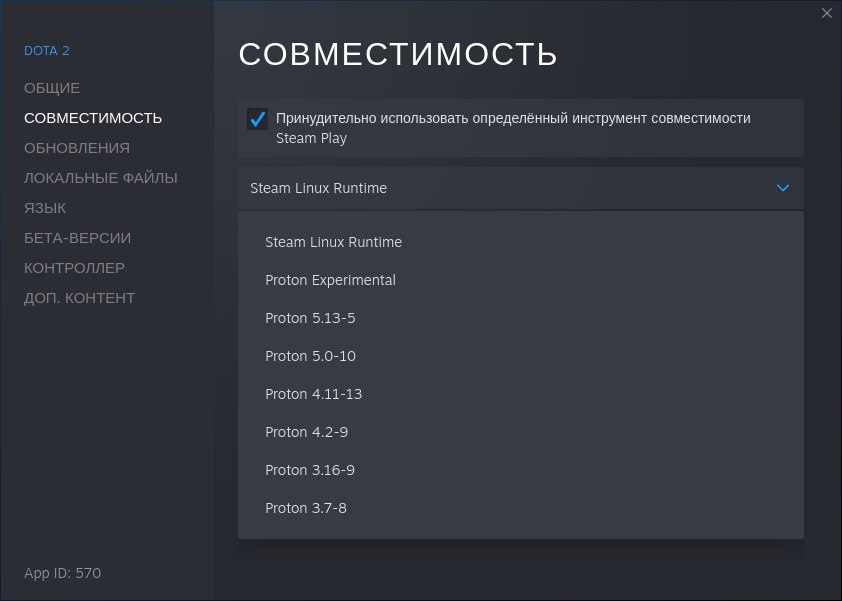
Task: Collapse the Steam Linux Runtime dropdown chevron
Action: click(783, 188)
